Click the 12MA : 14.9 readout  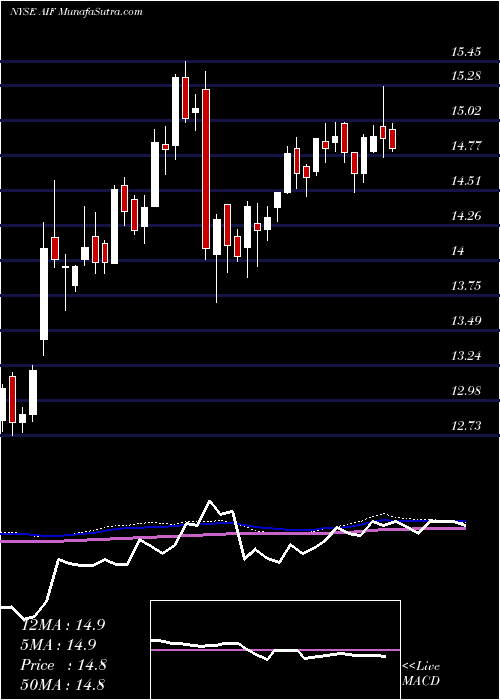63,625
